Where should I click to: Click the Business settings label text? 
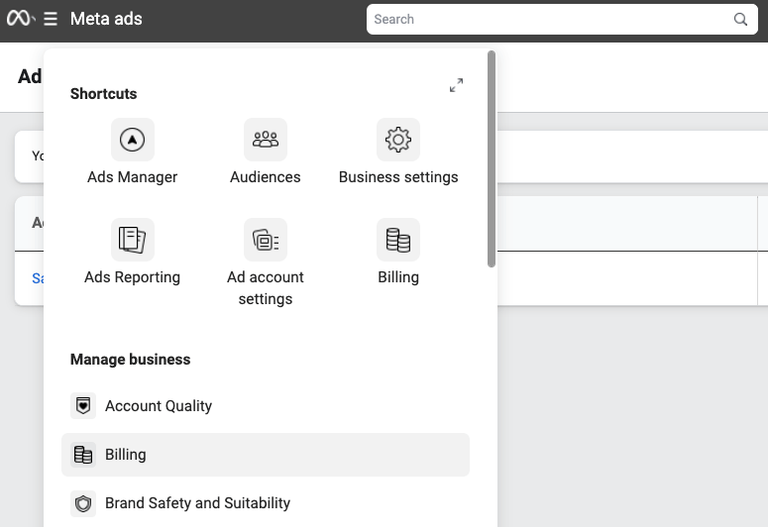tap(398, 177)
